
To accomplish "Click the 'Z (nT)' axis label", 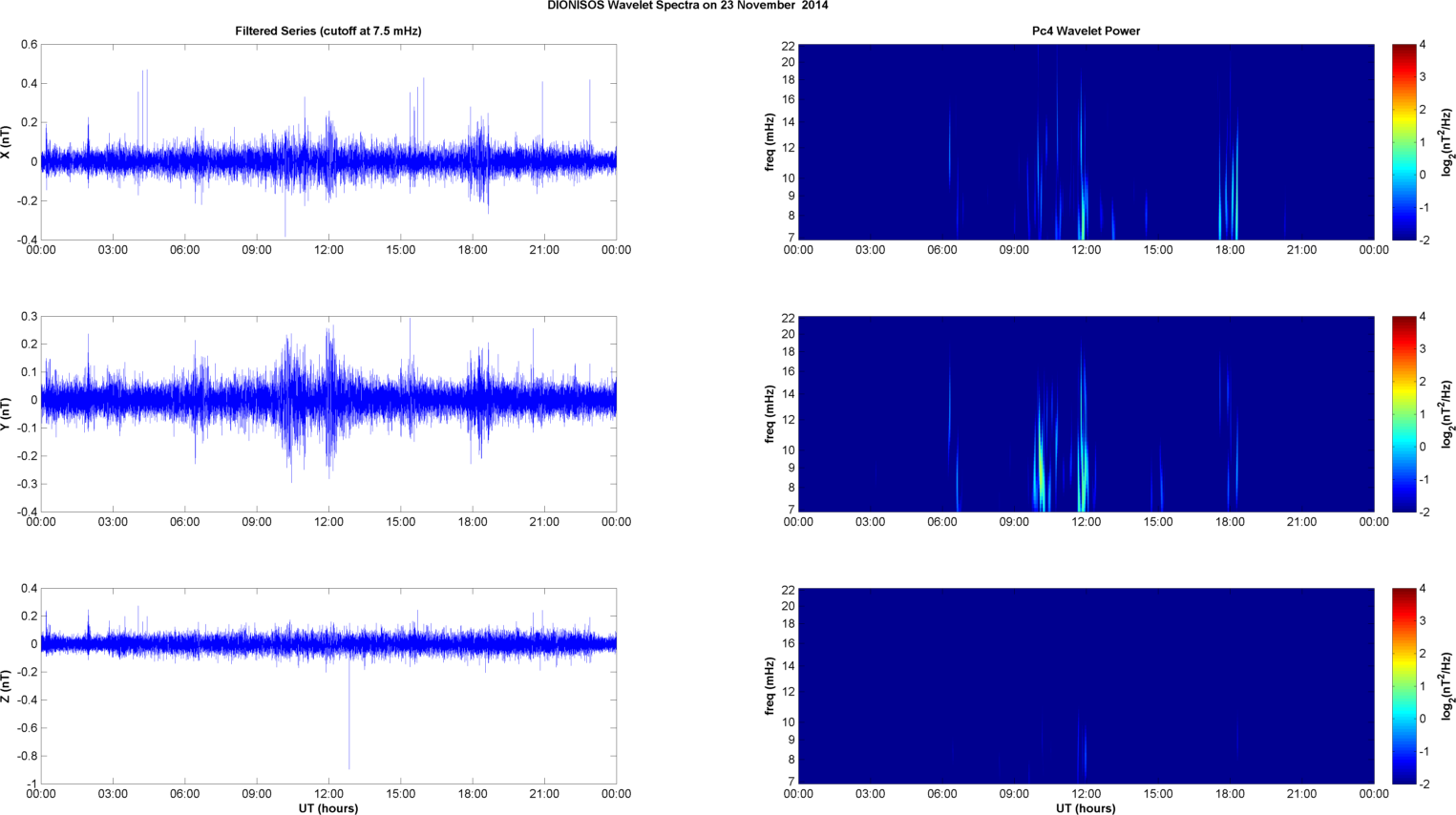I will [6, 686].
